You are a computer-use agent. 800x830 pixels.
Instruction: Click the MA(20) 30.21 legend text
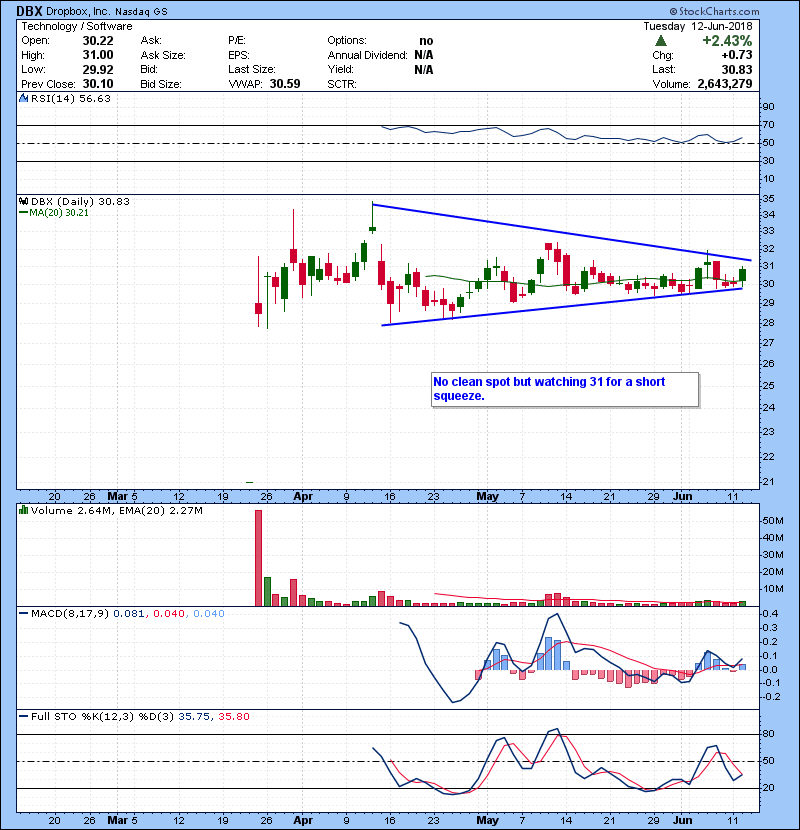click(x=59, y=212)
